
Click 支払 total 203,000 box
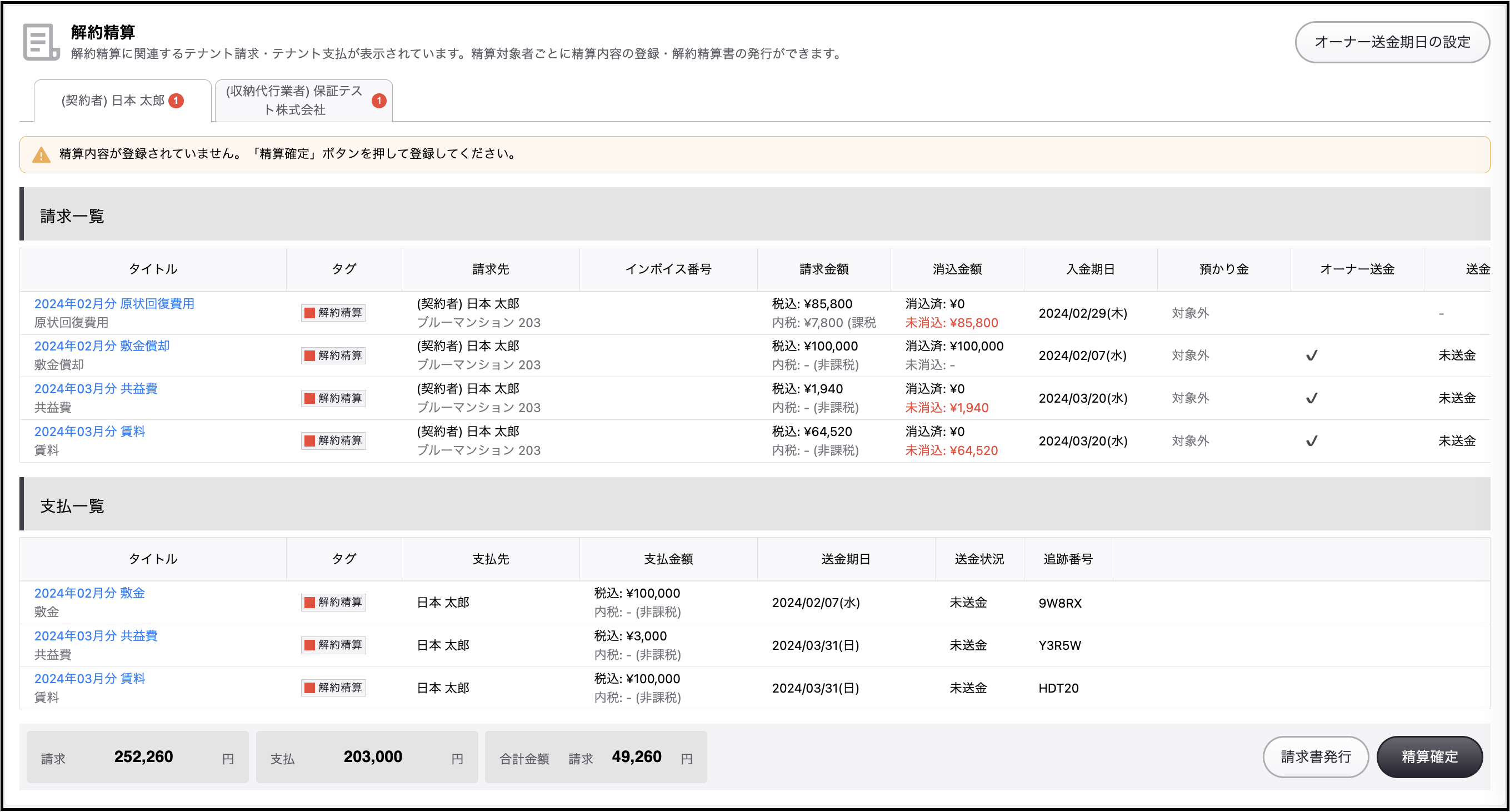(367, 757)
